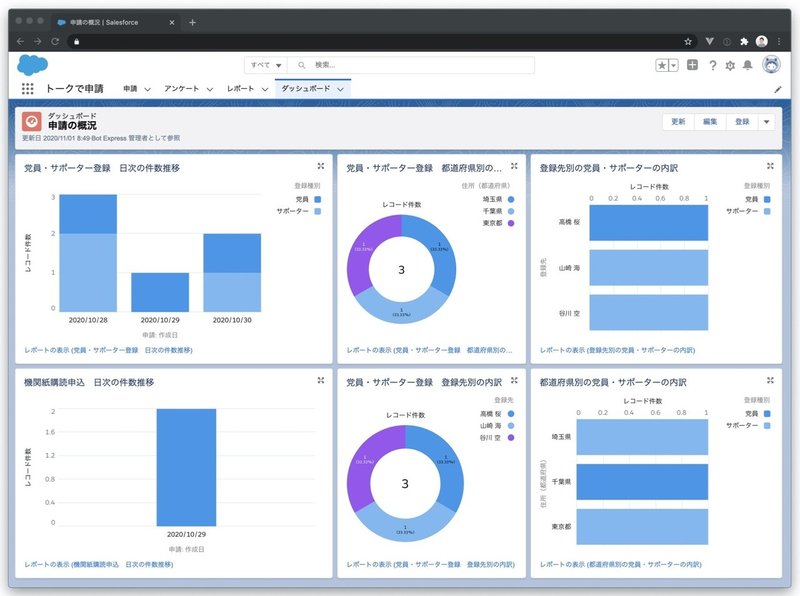800x596 pixels.
Task: Click the browser forward arrow
Action: tap(38, 41)
